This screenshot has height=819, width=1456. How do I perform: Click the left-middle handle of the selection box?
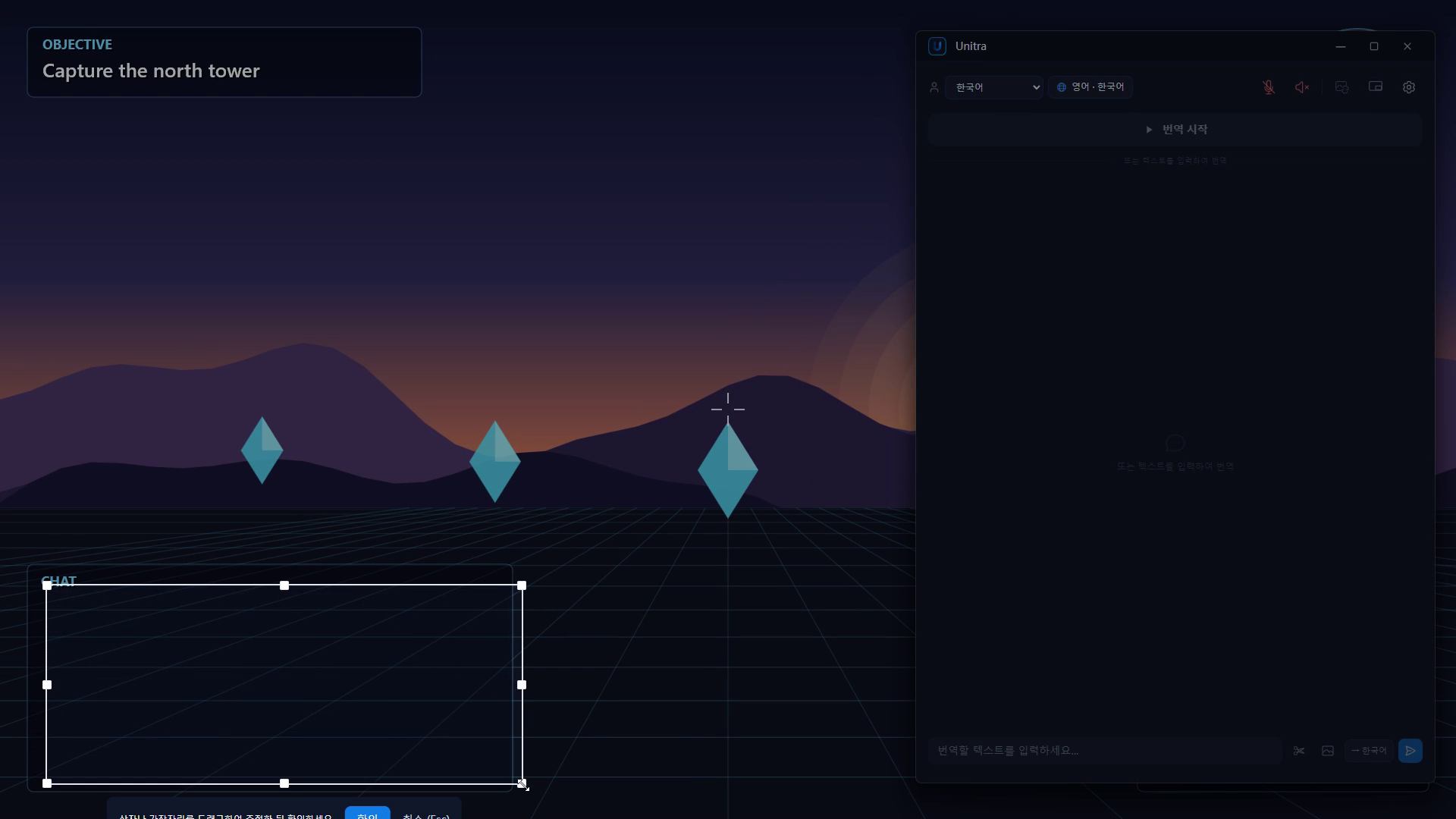[47, 685]
